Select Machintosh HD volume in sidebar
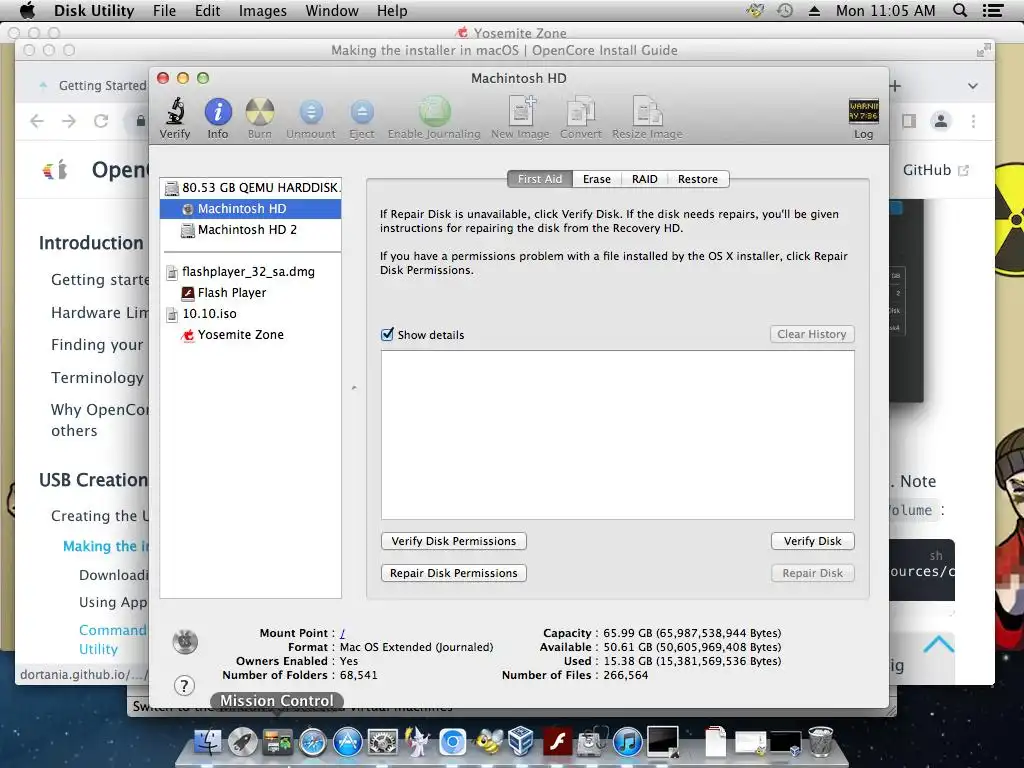 (251, 208)
